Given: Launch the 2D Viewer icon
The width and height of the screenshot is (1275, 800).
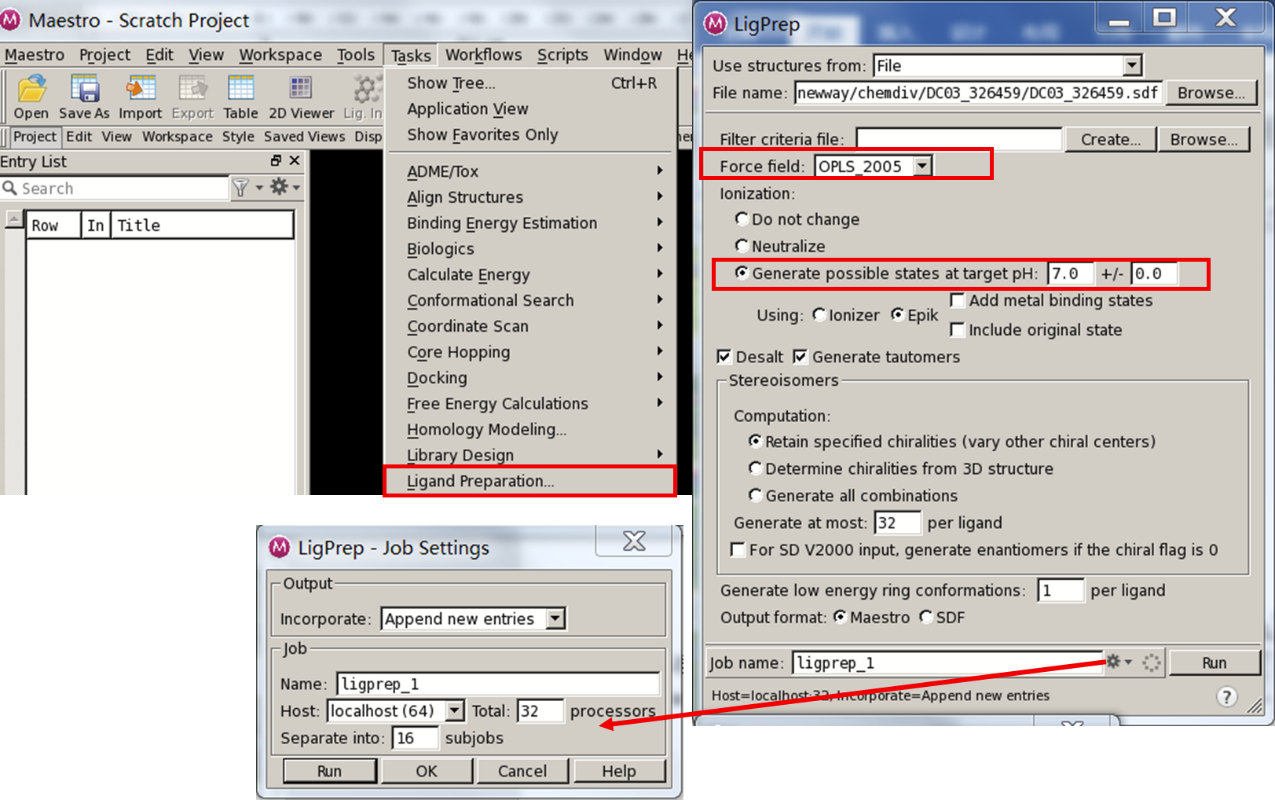Looking at the screenshot, I should [301, 89].
